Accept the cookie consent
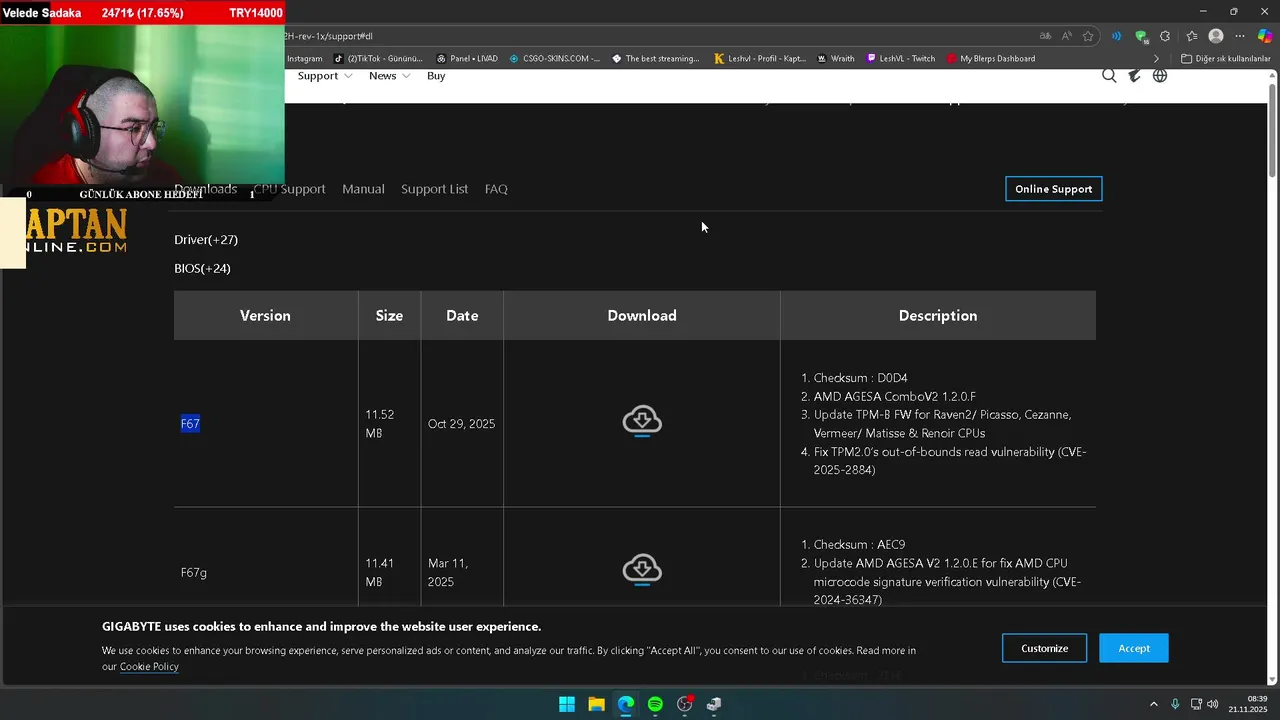The image size is (1280, 720). [x=1134, y=648]
